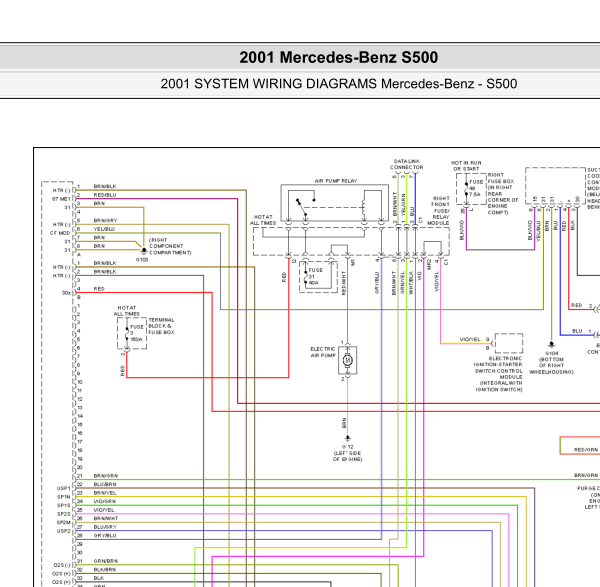Viewport: 600px width, 587px height.
Task: Click the 'CF MOD' pin label
Action: coord(60,233)
